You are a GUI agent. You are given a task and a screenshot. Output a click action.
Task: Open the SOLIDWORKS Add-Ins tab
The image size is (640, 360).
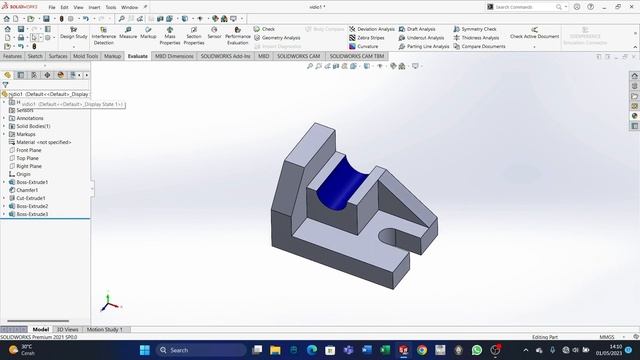pyautogui.click(x=225, y=56)
